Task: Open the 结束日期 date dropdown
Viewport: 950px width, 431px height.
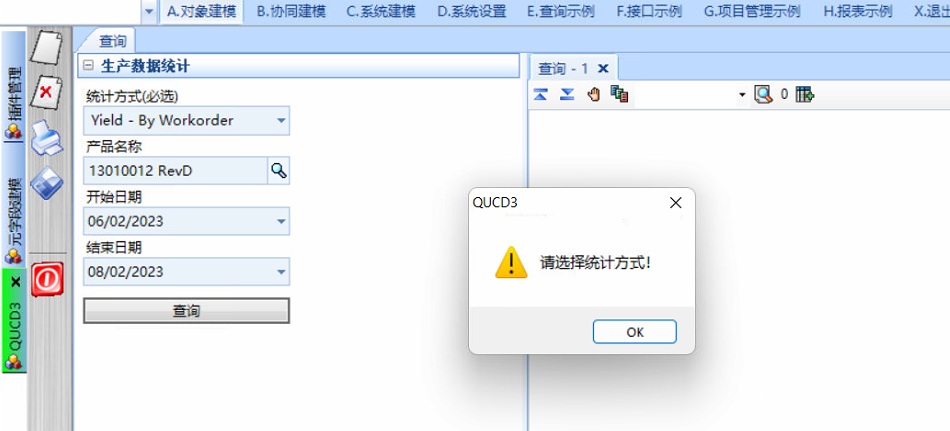Action: click(281, 272)
